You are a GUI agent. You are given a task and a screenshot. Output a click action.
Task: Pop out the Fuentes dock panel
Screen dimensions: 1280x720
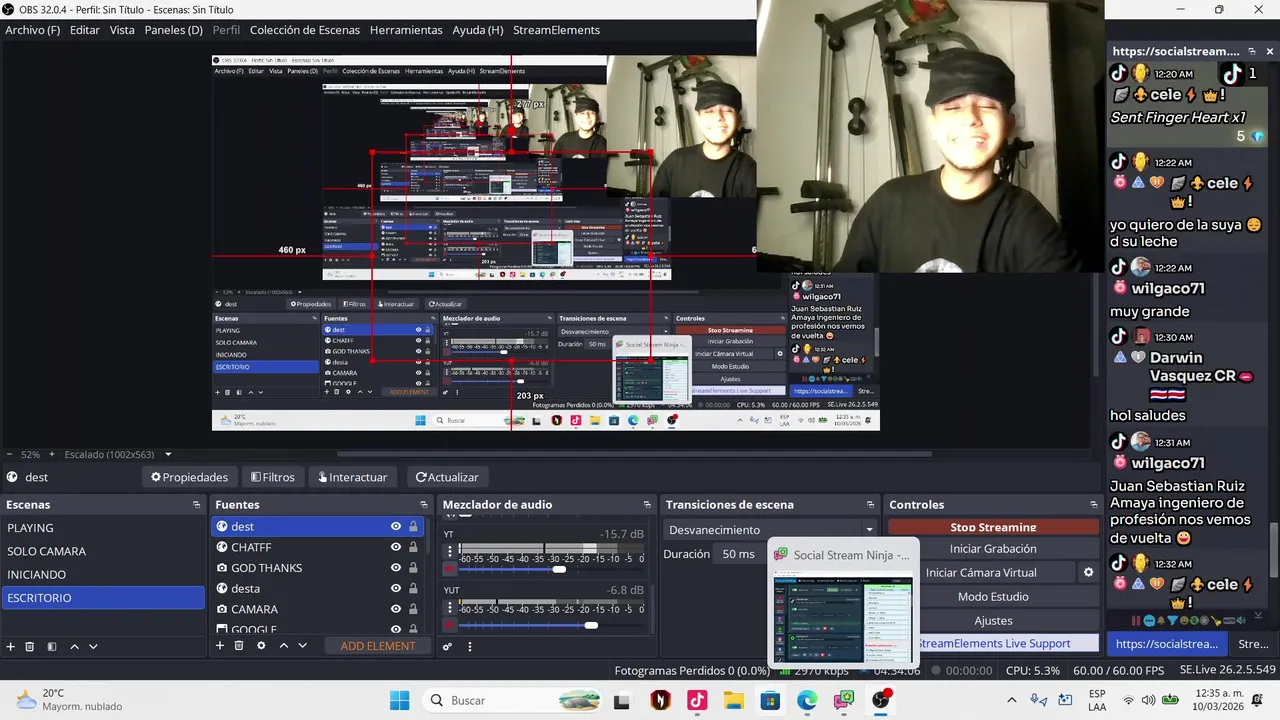[423, 505]
